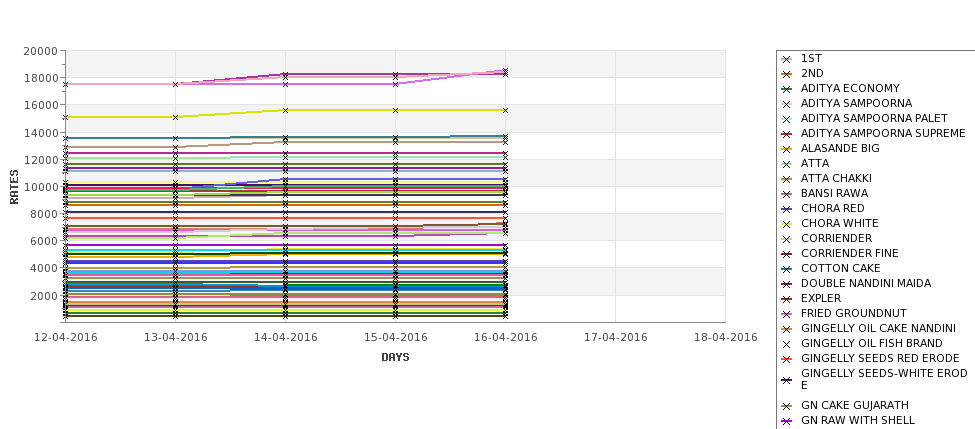Click the FRIED GROUNDNUT legend marker
The height and width of the screenshot is (429, 975).
[x=787, y=314]
